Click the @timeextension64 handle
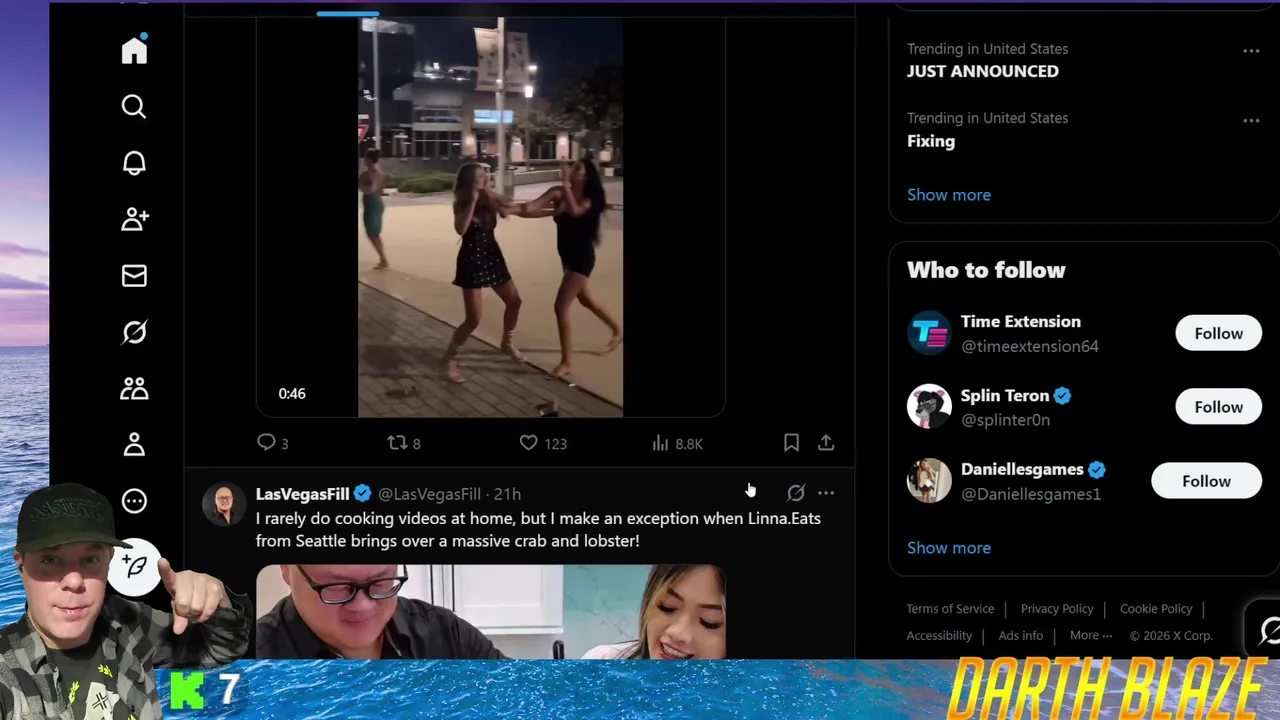 point(1030,346)
